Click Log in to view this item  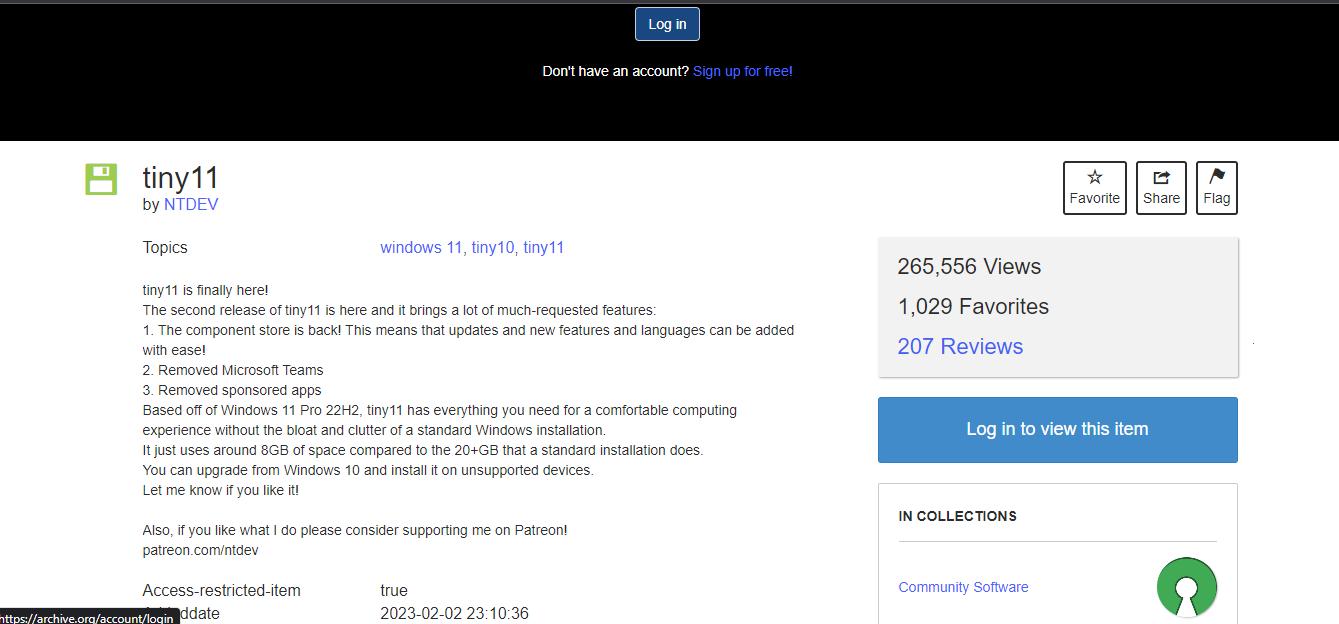(x=1057, y=429)
